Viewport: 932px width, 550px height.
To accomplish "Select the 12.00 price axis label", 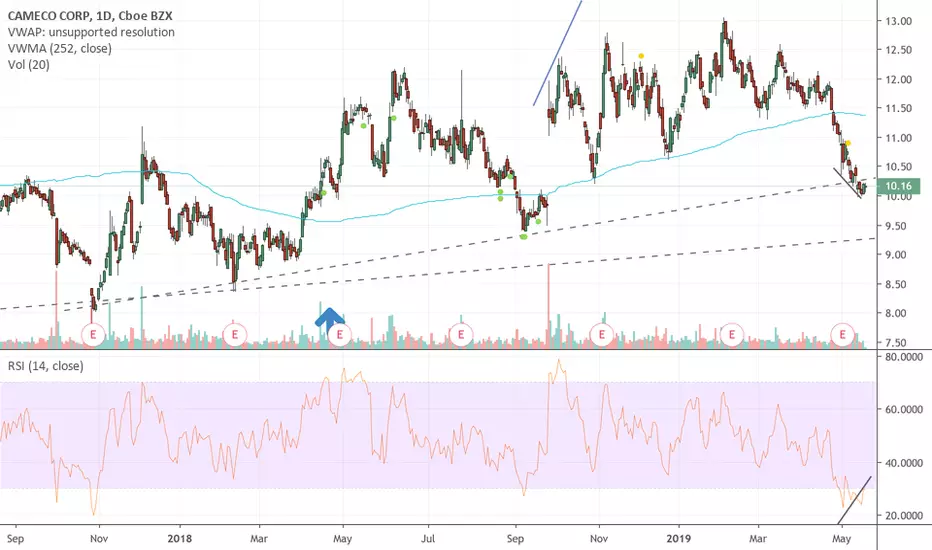I will point(899,80).
